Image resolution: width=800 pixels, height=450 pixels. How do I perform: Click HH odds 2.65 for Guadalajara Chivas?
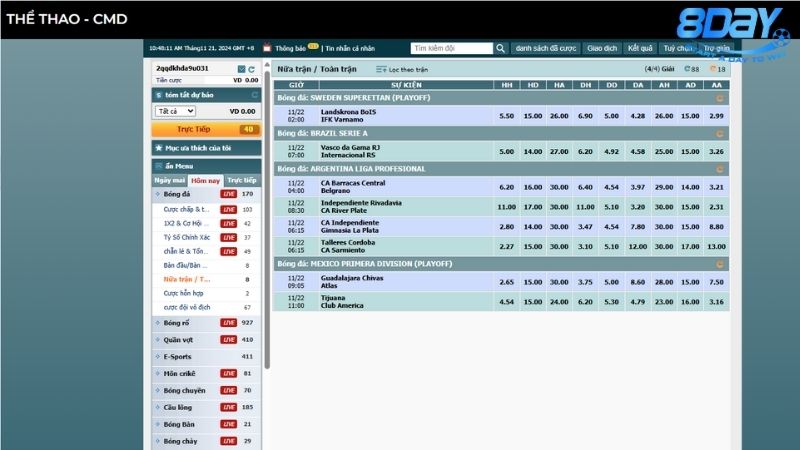507,282
